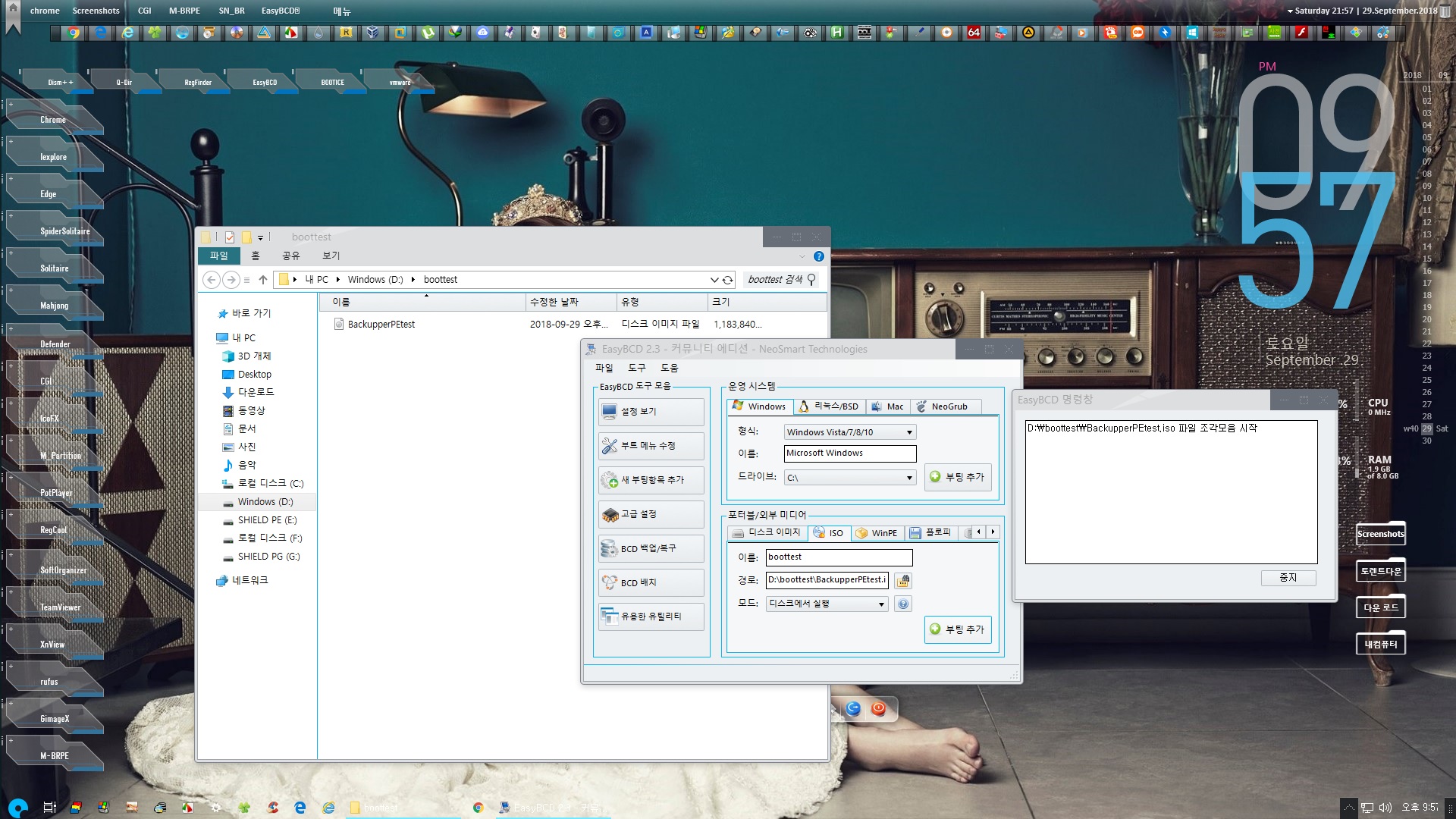Click boottest search magnifier icon
This screenshot has width=1456, height=819.
[811, 280]
